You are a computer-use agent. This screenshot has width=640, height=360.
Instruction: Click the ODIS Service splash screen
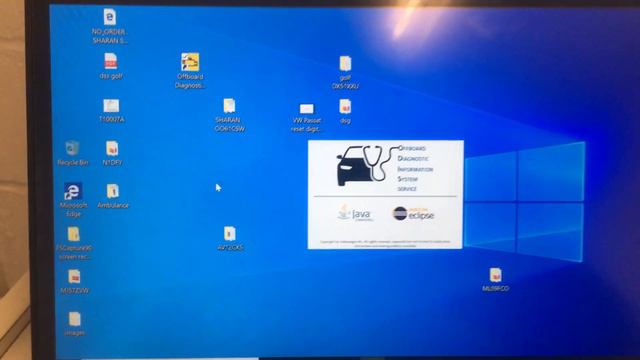(x=385, y=194)
